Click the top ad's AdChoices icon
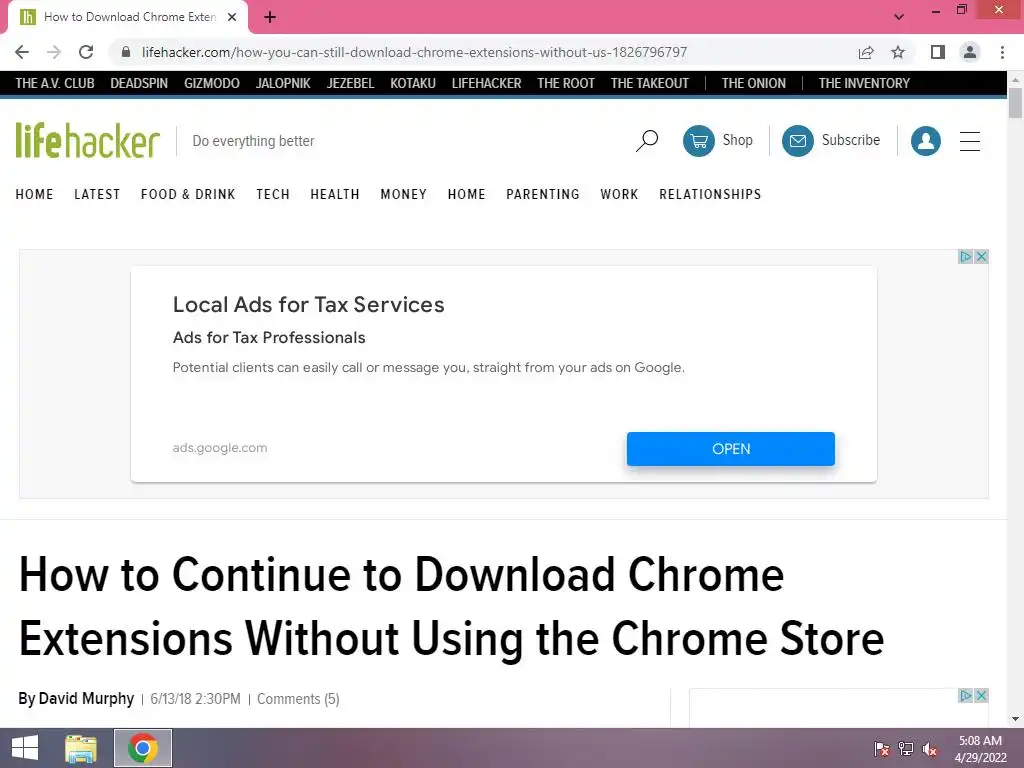 click(965, 257)
